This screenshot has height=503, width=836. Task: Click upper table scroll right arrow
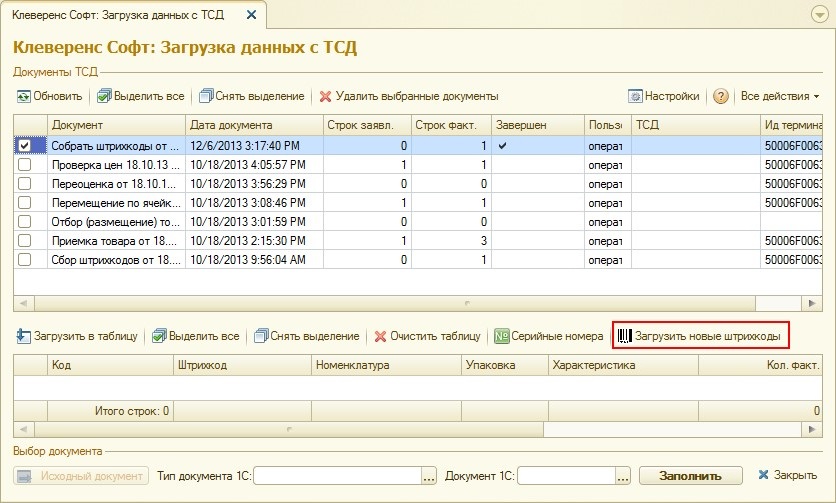click(x=812, y=303)
